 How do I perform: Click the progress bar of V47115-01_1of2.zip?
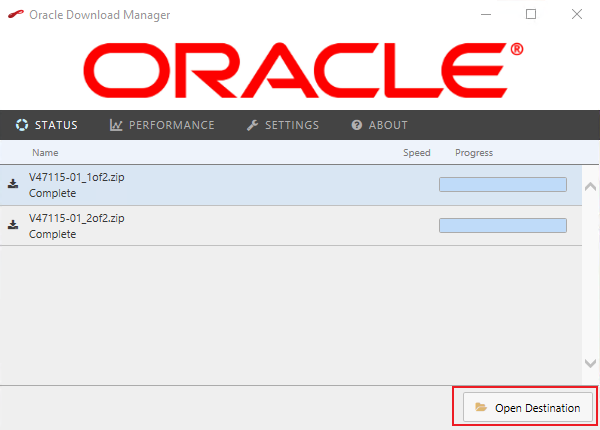point(503,184)
